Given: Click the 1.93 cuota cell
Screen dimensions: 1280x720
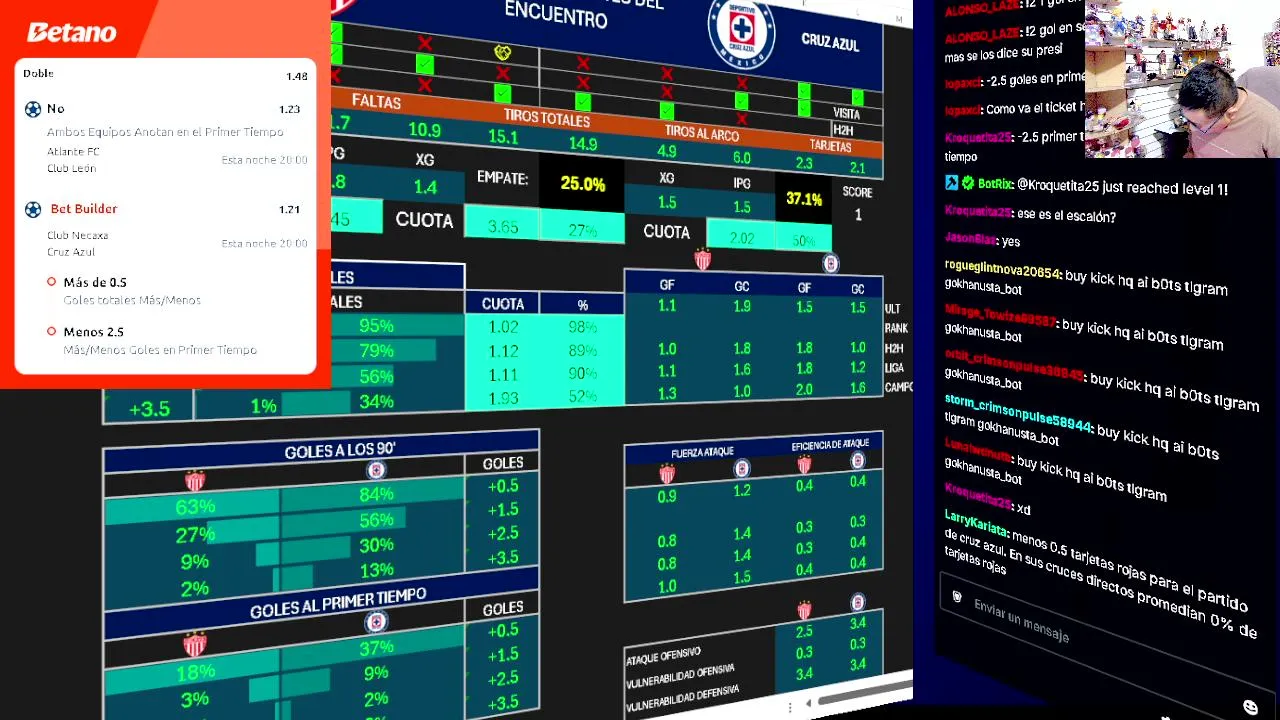Looking at the screenshot, I should click(503, 398).
